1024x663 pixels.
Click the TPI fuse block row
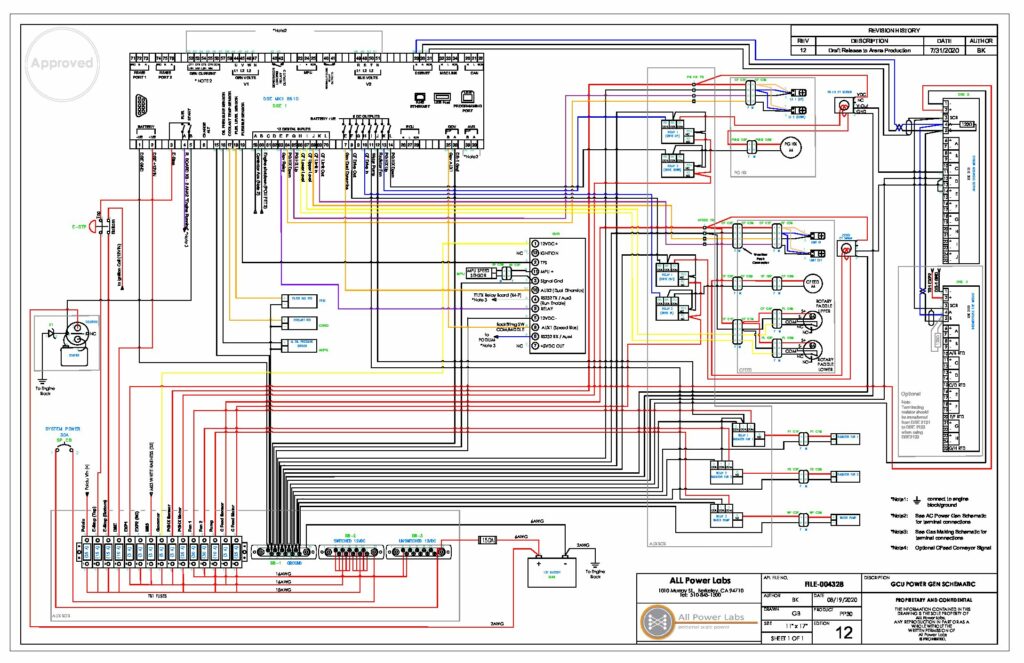click(x=161, y=552)
